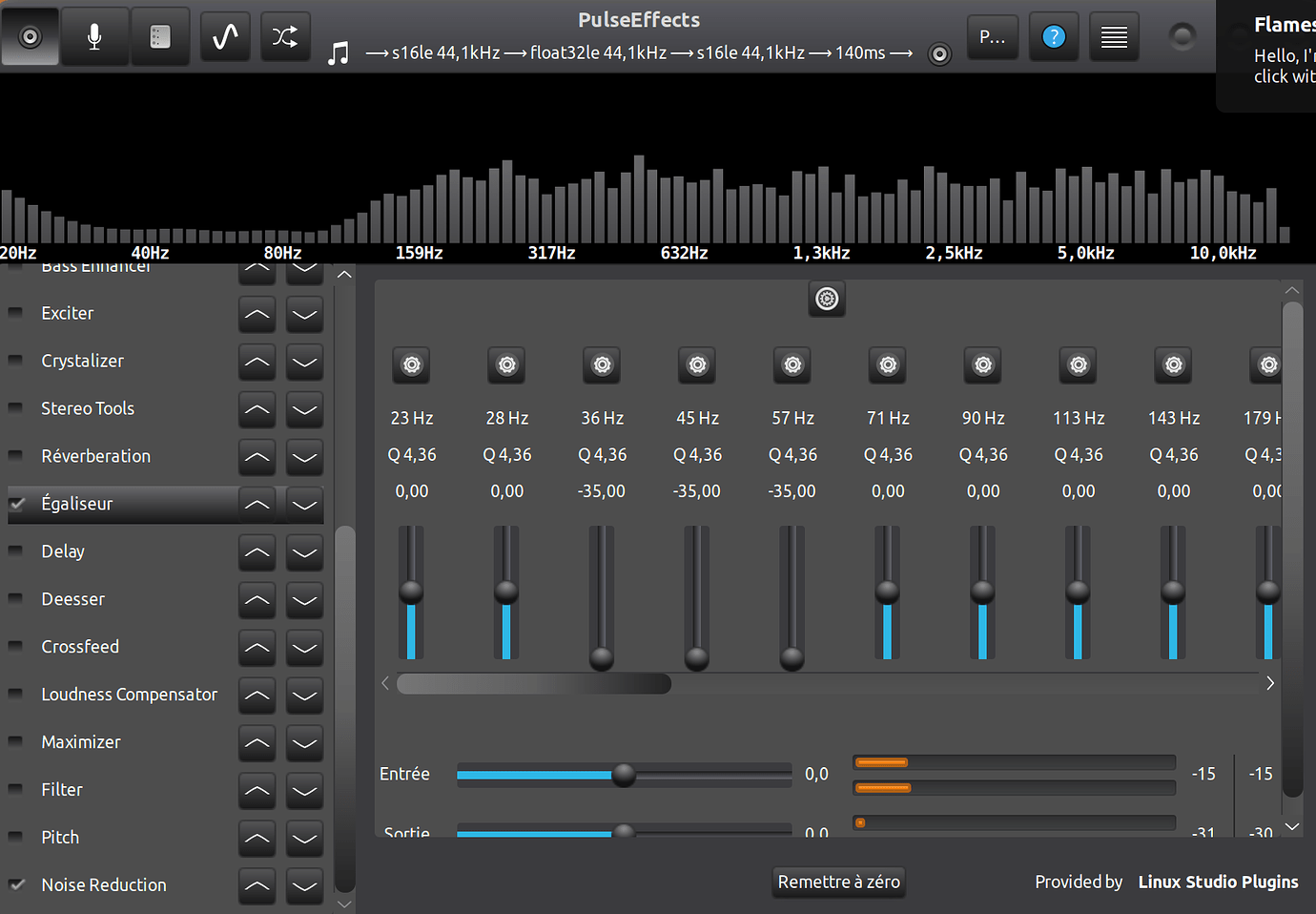Enable the Crystalizer effect checkbox
Image resolution: width=1316 pixels, height=914 pixels.
pyautogui.click(x=15, y=361)
